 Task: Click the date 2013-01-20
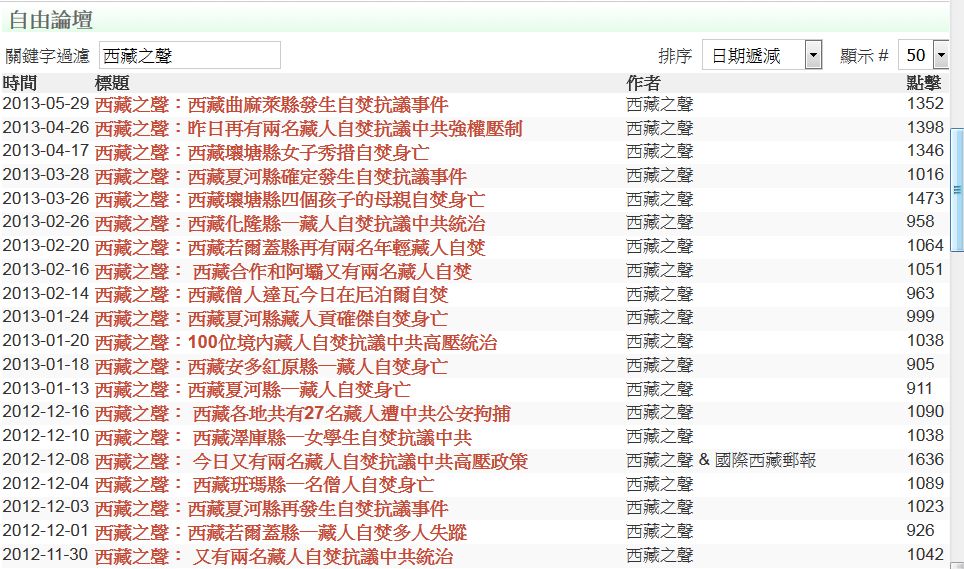click(x=46, y=341)
